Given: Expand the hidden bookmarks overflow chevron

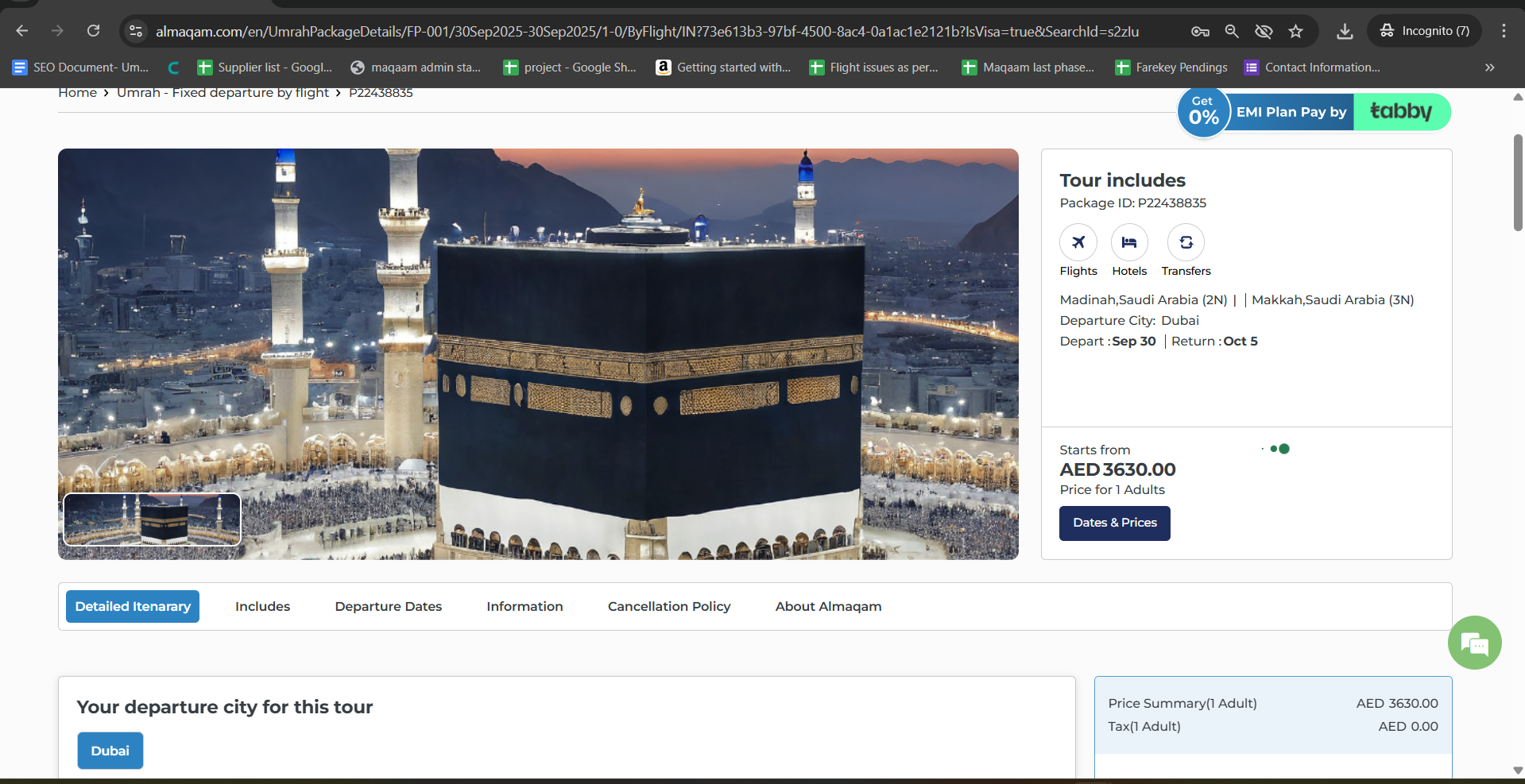Looking at the screenshot, I should [1489, 68].
